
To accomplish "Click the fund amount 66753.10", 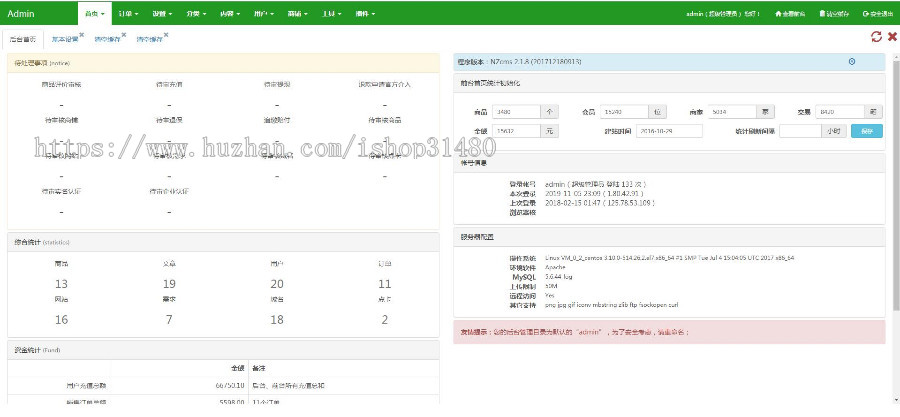I will (230, 385).
